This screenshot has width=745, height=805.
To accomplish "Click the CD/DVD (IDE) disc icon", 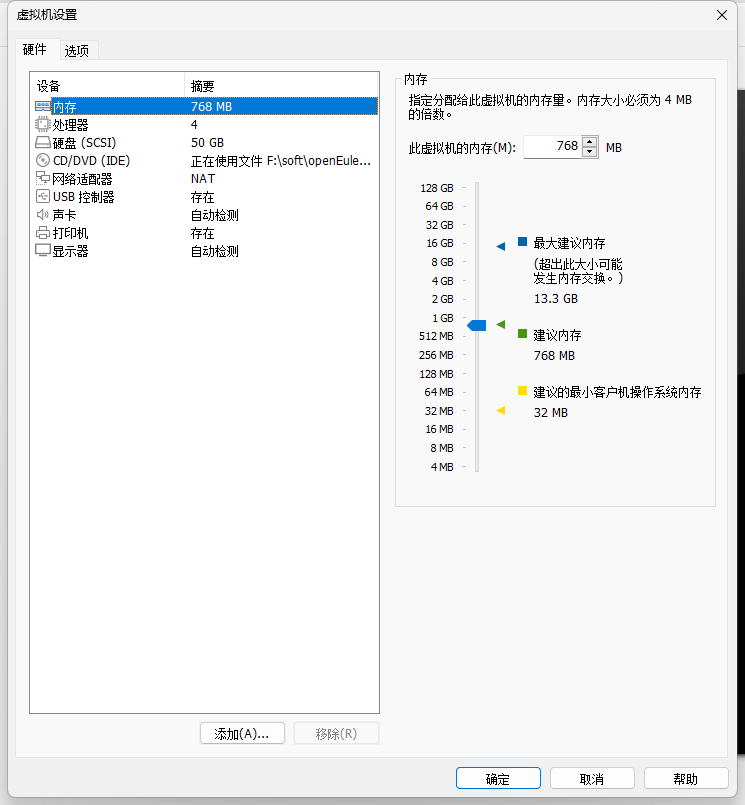I will 43,160.
